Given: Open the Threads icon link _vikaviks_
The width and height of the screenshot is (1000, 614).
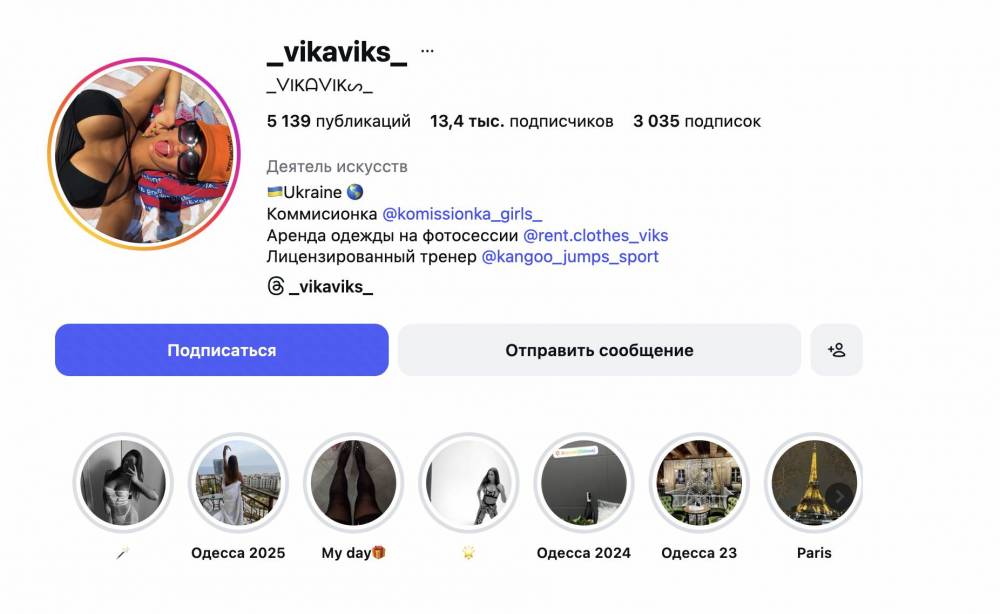Looking at the screenshot, I should click(320, 286).
